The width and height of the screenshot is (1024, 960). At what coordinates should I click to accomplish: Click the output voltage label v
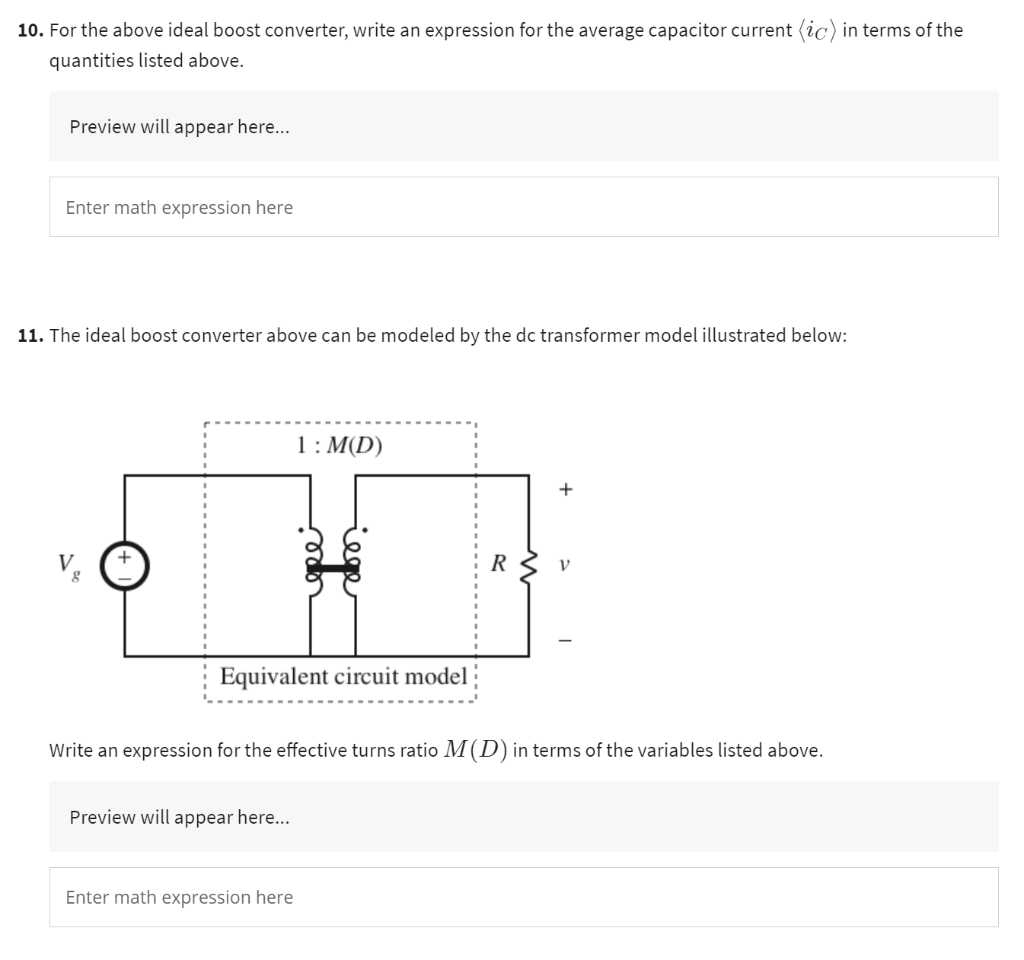(563, 563)
